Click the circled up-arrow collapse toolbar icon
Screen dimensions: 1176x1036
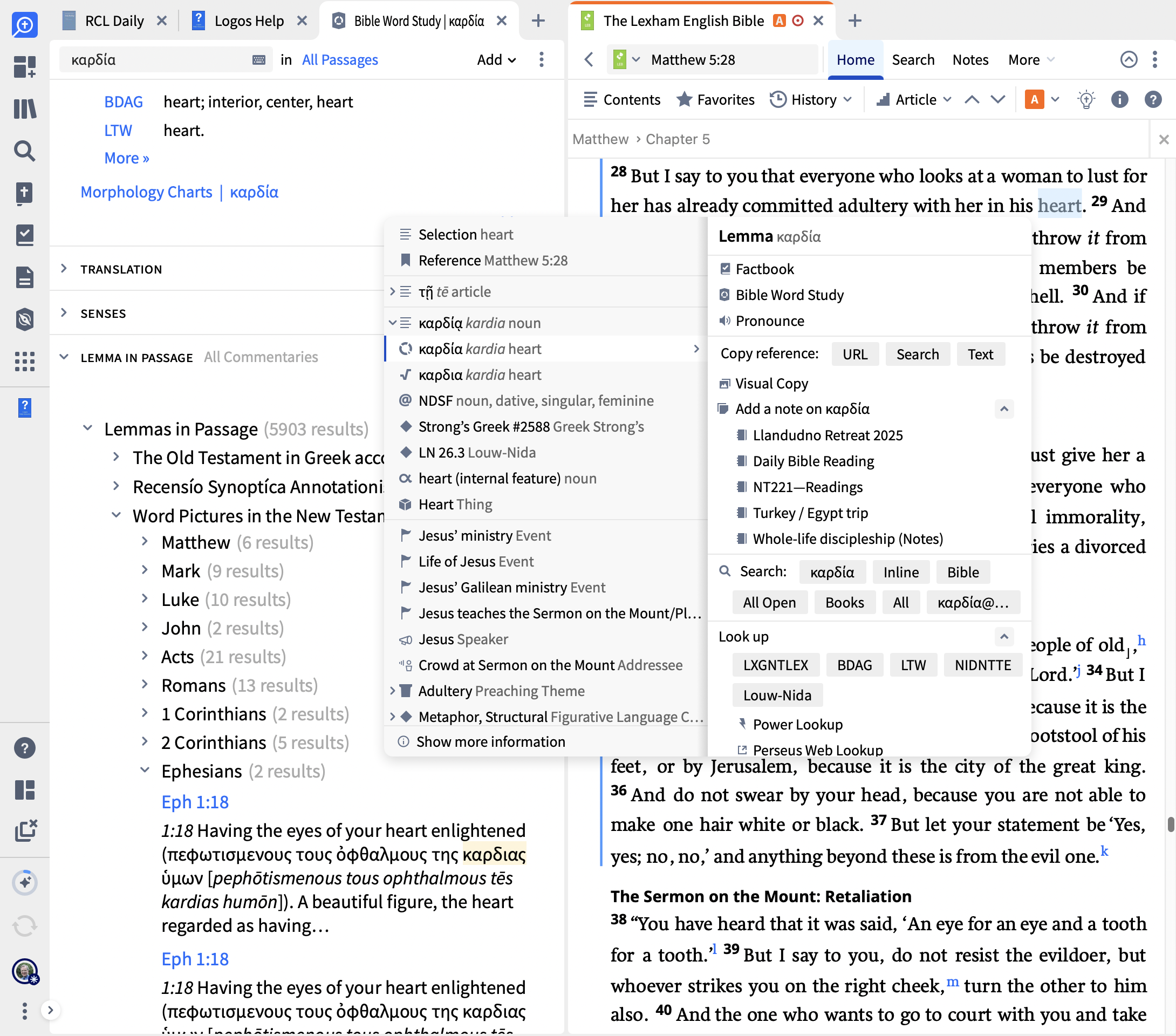(x=1129, y=59)
